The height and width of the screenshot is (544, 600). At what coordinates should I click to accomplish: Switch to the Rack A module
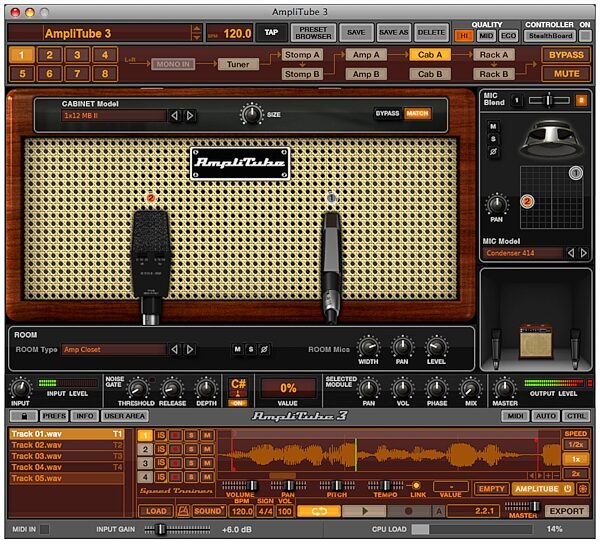pos(494,55)
